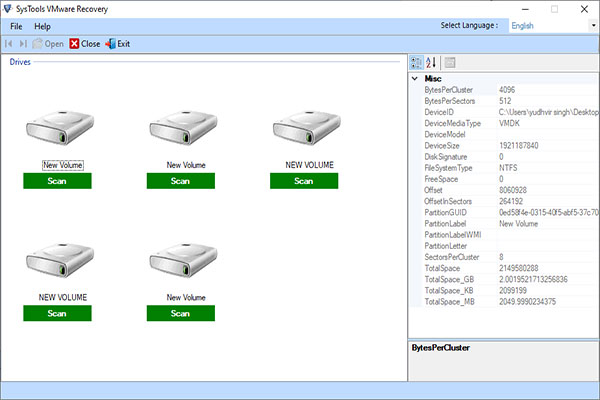Select the SectorsPerCluster property row
The width and height of the screenshot is (600, 400).
[510, 257]
